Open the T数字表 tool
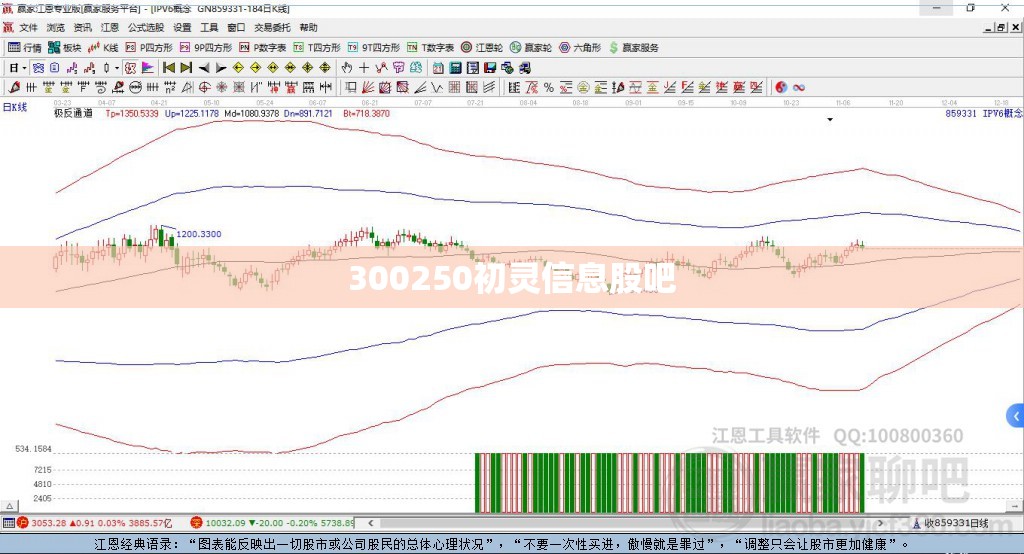 tap(430, 48)
